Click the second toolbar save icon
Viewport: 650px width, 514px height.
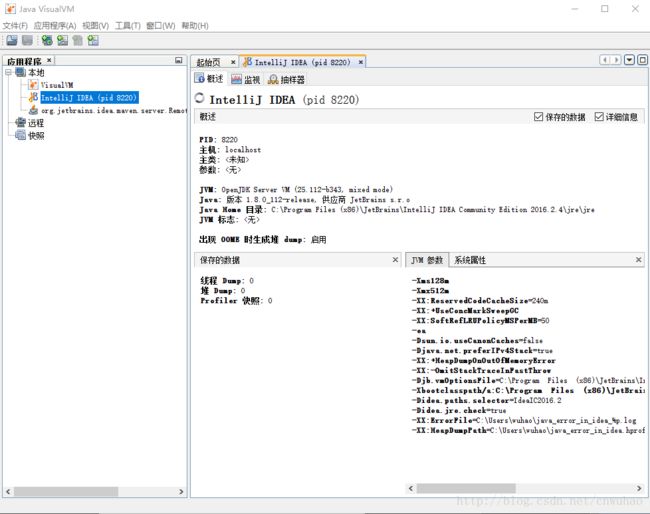pyautogui.click(x=27, y=40)
